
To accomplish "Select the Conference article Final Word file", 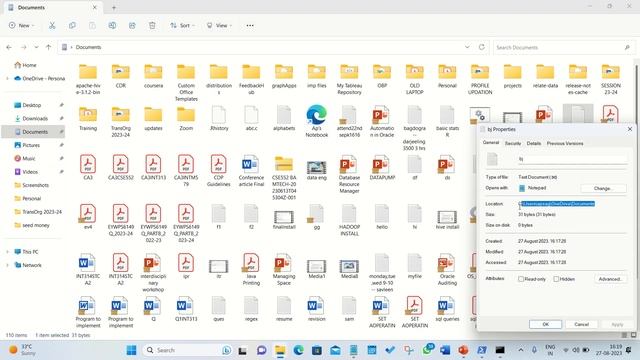I will click(251, 171).
